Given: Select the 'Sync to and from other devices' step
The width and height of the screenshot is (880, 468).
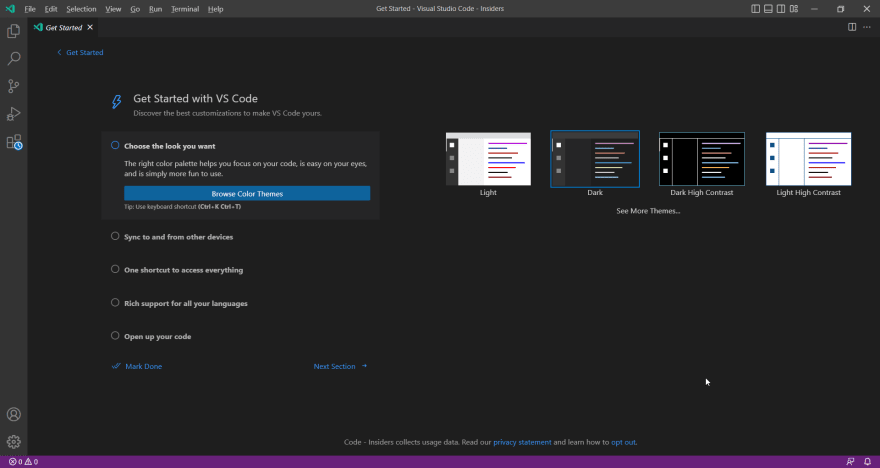Looking at the screenshot, I should [x=178, y=237].
